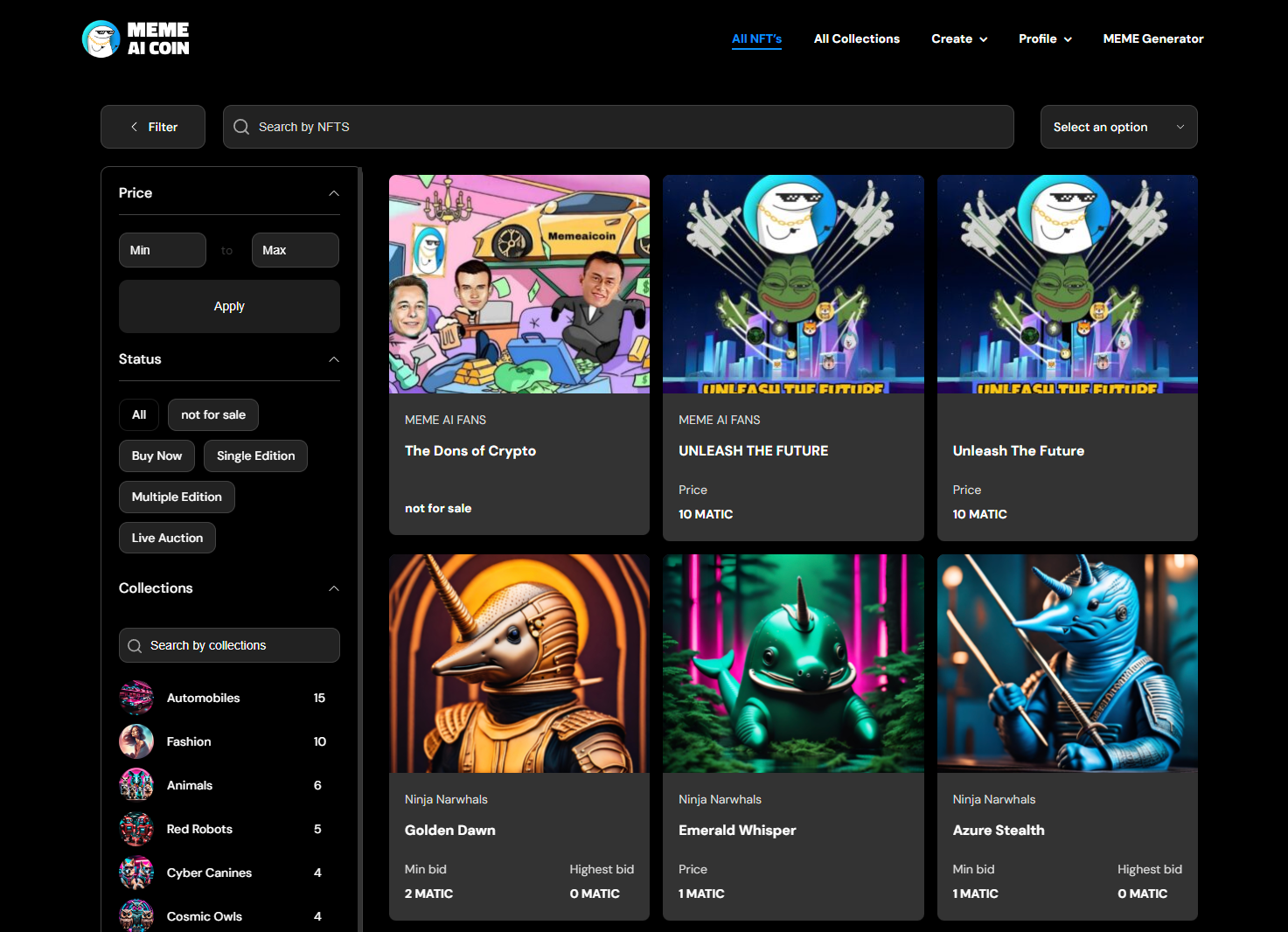The width and height of the screenshot is (1288, 932).
Task: Click the magnifier icon in NFT search bar
Action: tap(241, 127)
